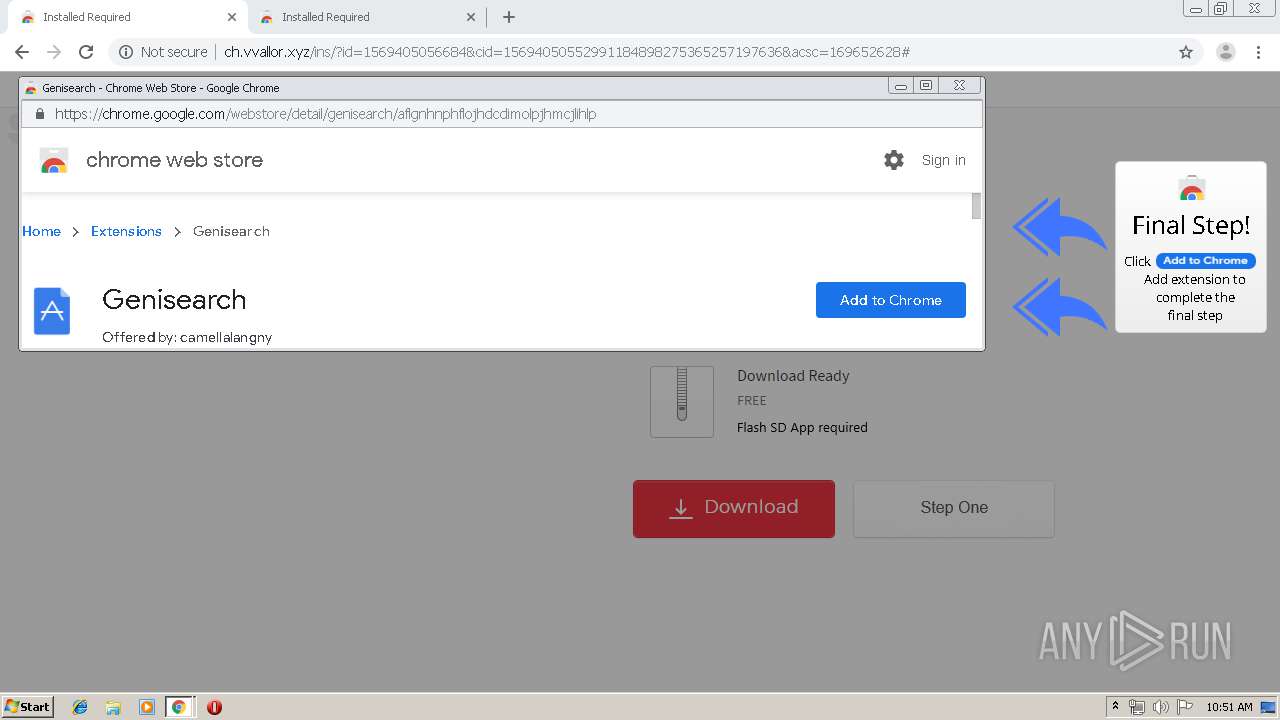Click the main browser address bar URL
Screen dimensions: 1280x720
click(x=566, y=52)
